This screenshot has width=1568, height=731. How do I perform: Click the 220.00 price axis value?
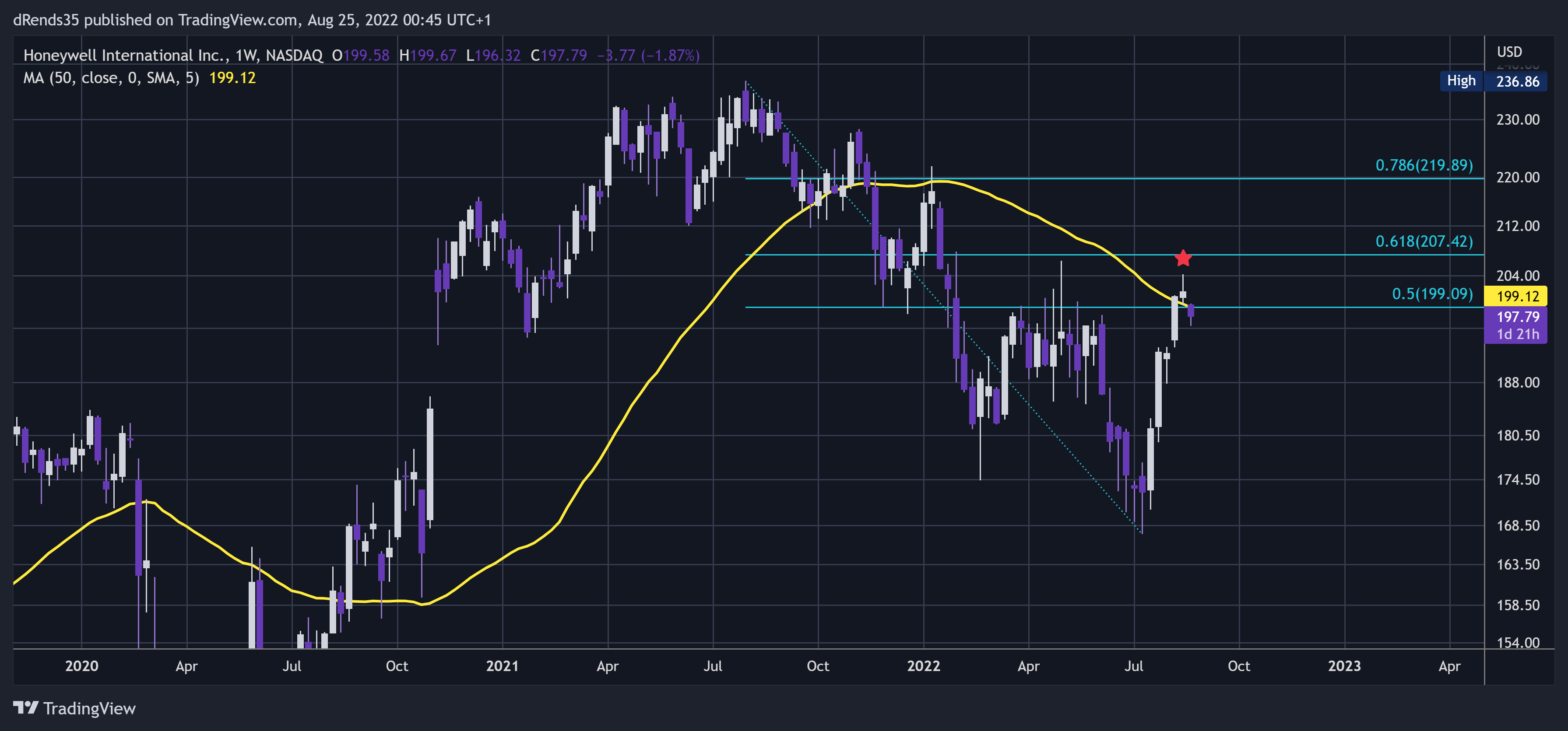pos(1518,178)
